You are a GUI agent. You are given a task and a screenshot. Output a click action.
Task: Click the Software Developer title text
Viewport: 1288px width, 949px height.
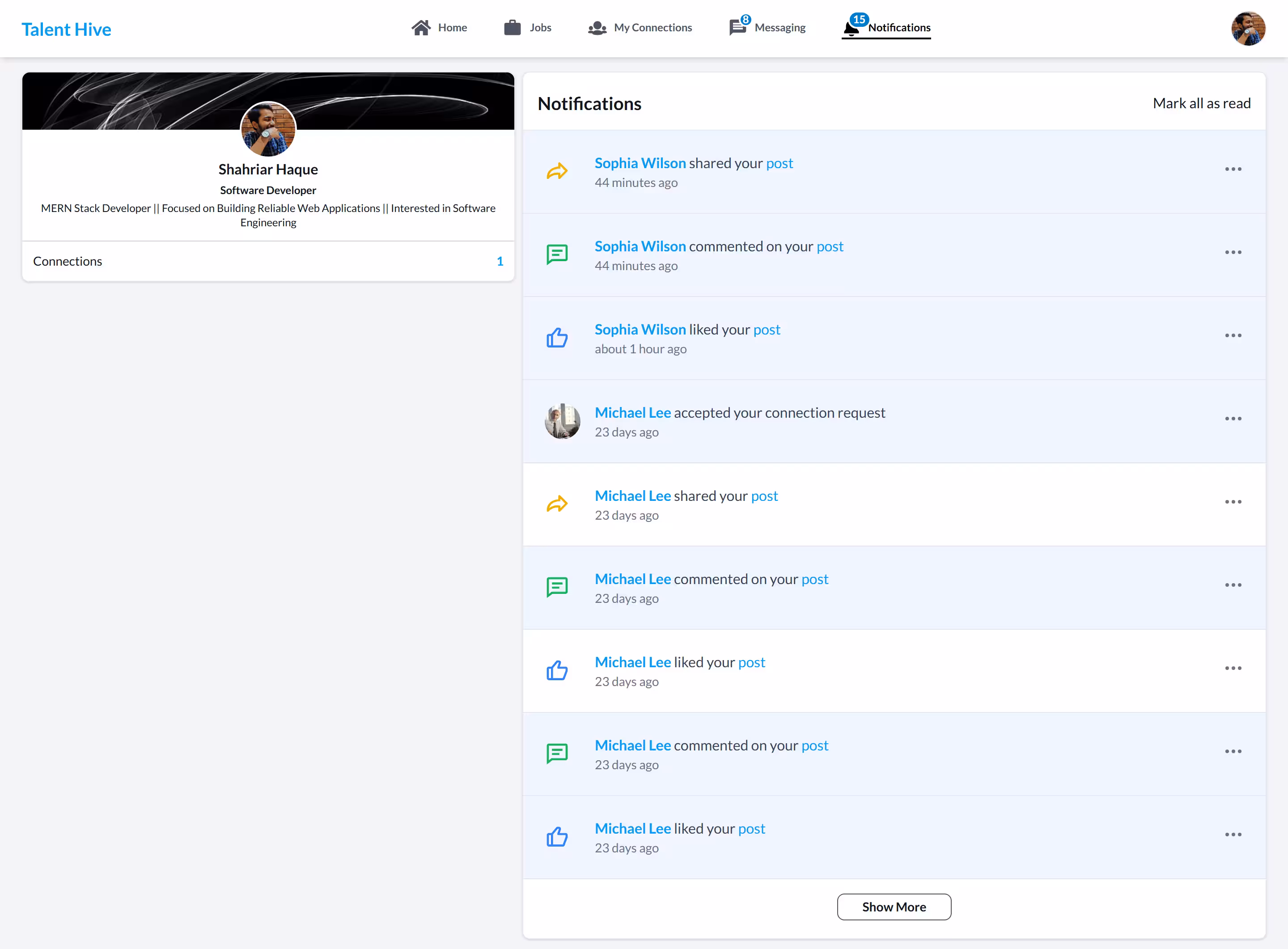pos(268,190)
